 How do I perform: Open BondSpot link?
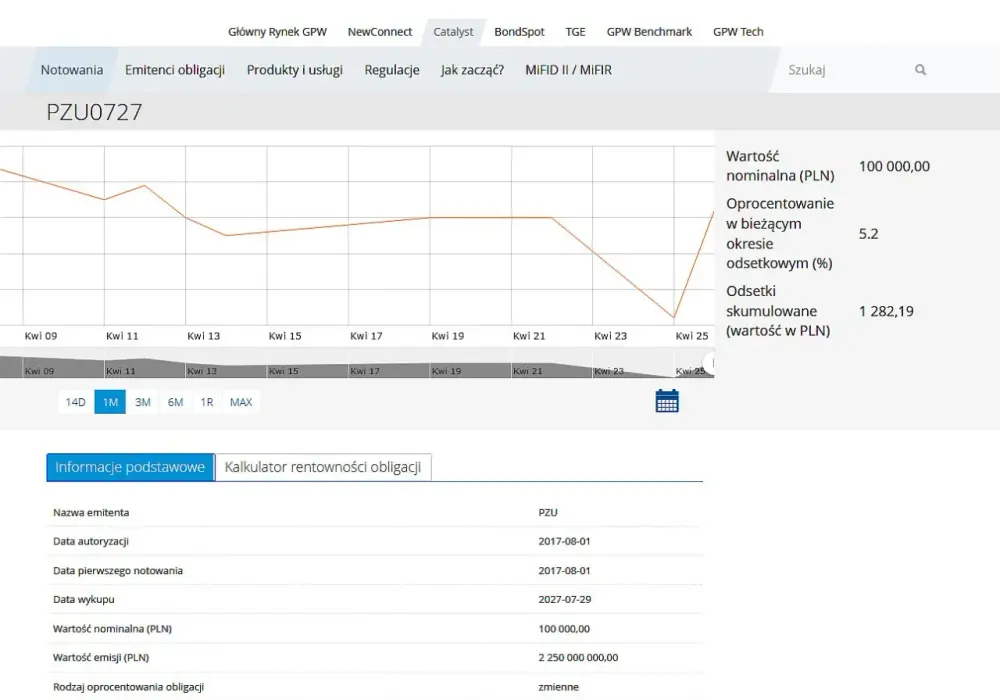tap(519, 32)
